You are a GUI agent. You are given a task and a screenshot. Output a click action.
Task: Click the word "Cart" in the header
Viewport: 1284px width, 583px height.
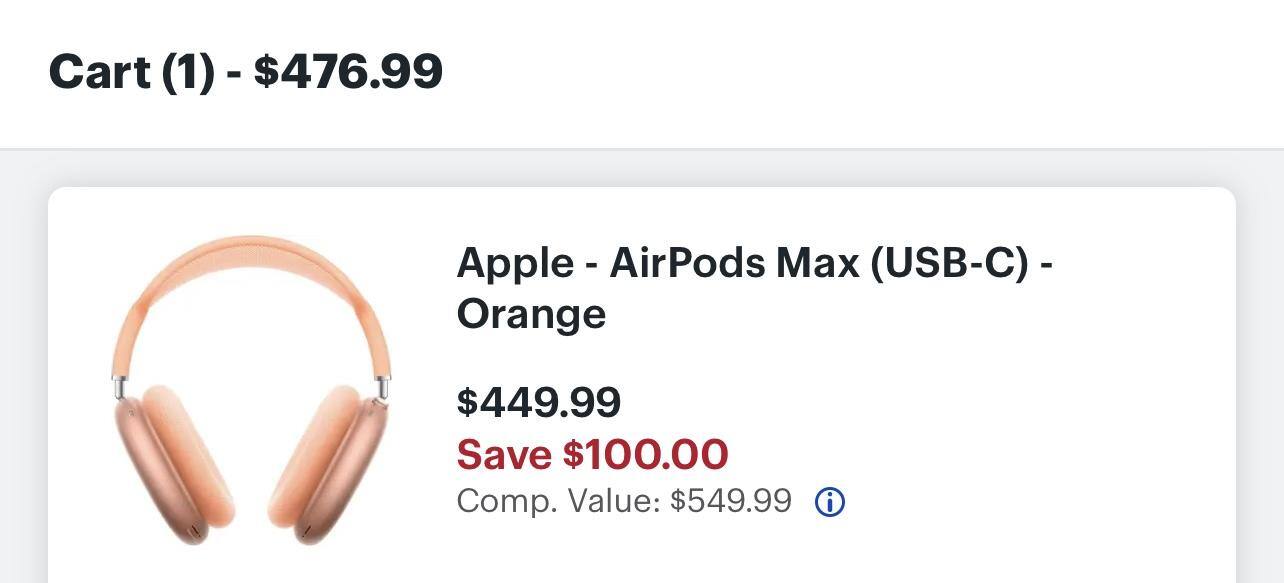pyautogui.click(x=100, y=72)
